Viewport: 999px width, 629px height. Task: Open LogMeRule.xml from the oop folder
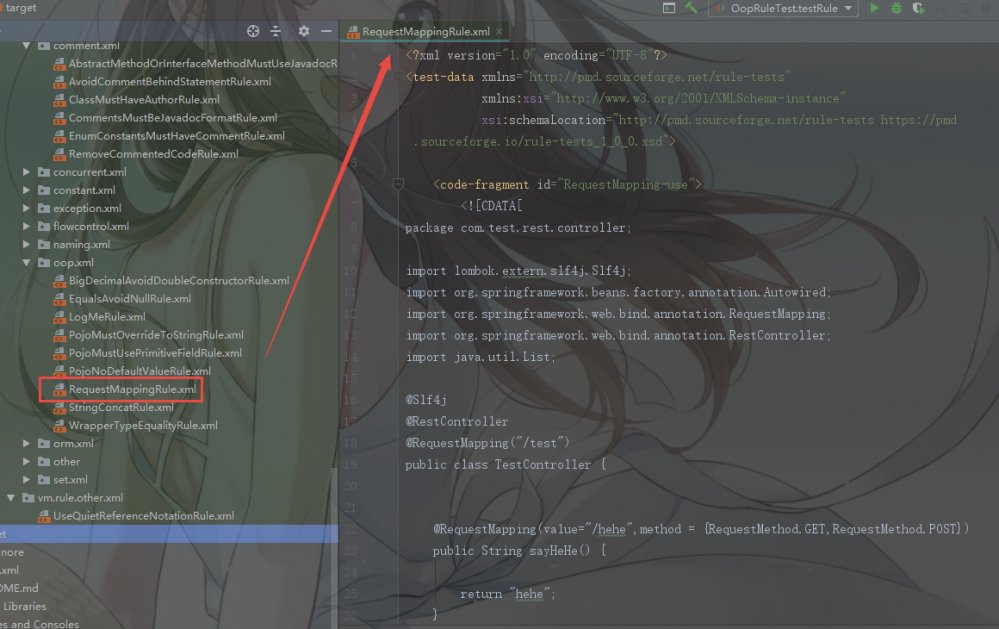pos(107,317)
